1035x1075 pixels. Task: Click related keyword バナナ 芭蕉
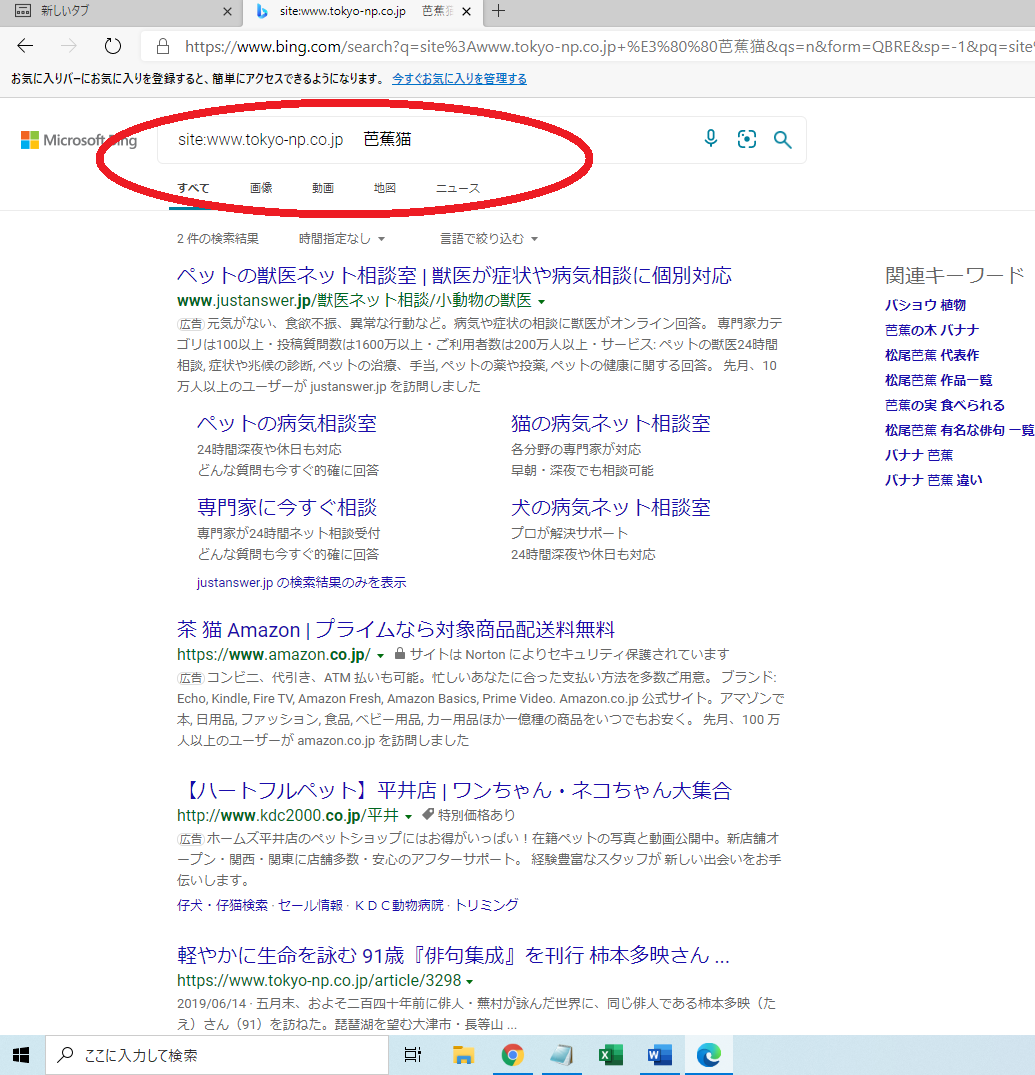(919, 455)
